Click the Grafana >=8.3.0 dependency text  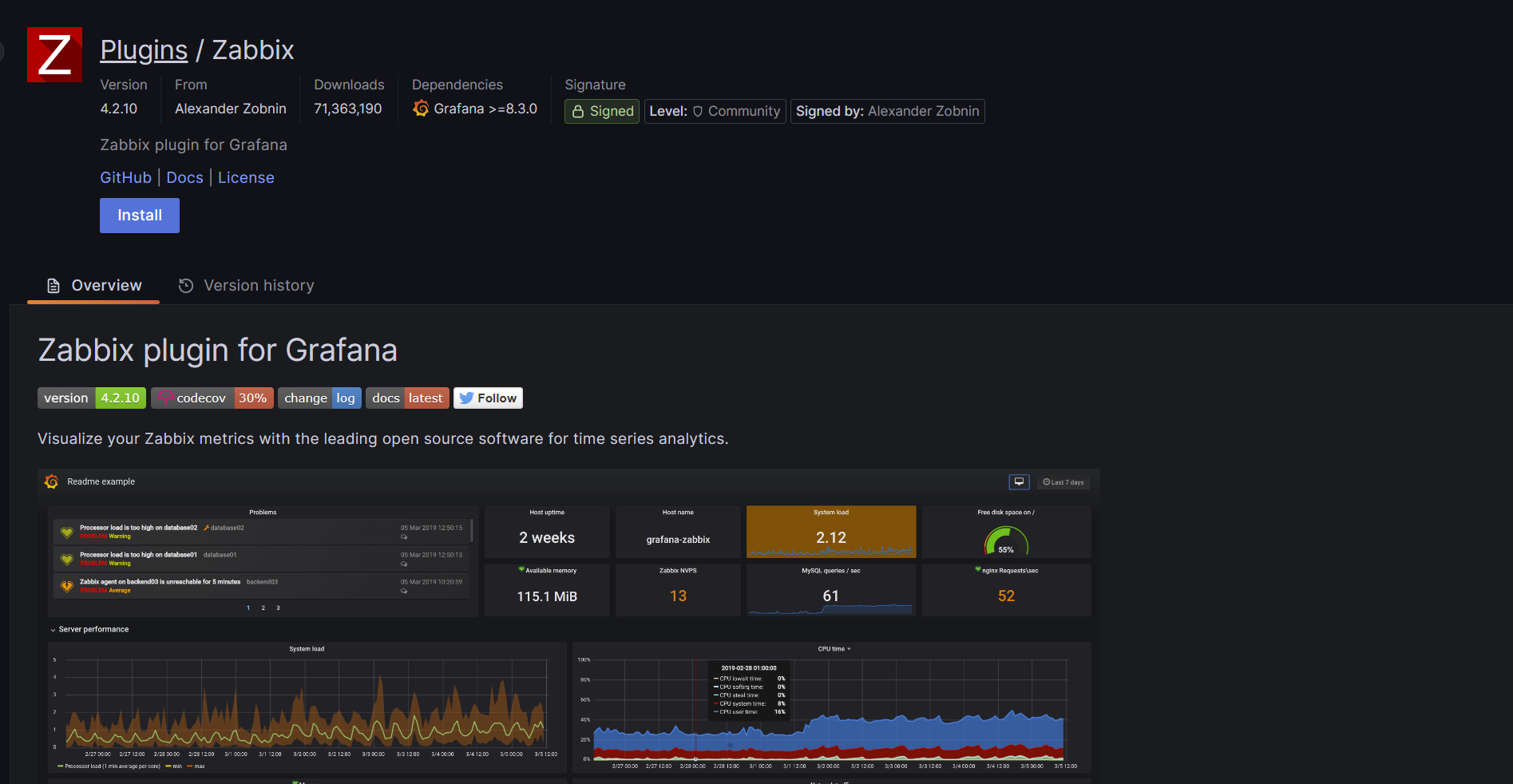tap(485, 109)
